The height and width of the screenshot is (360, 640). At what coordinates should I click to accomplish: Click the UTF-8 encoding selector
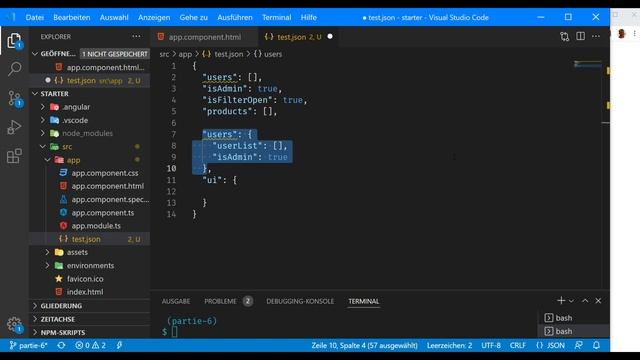491,345
